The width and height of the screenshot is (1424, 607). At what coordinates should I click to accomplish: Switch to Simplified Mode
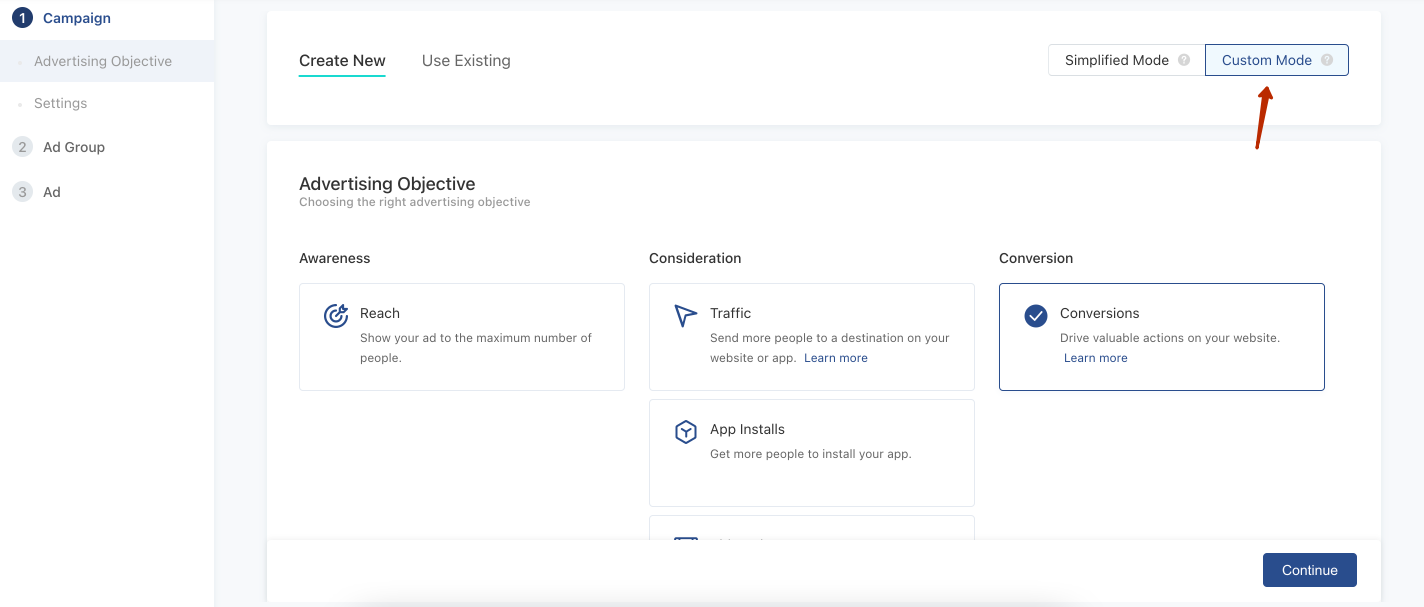click(1116, 60)
